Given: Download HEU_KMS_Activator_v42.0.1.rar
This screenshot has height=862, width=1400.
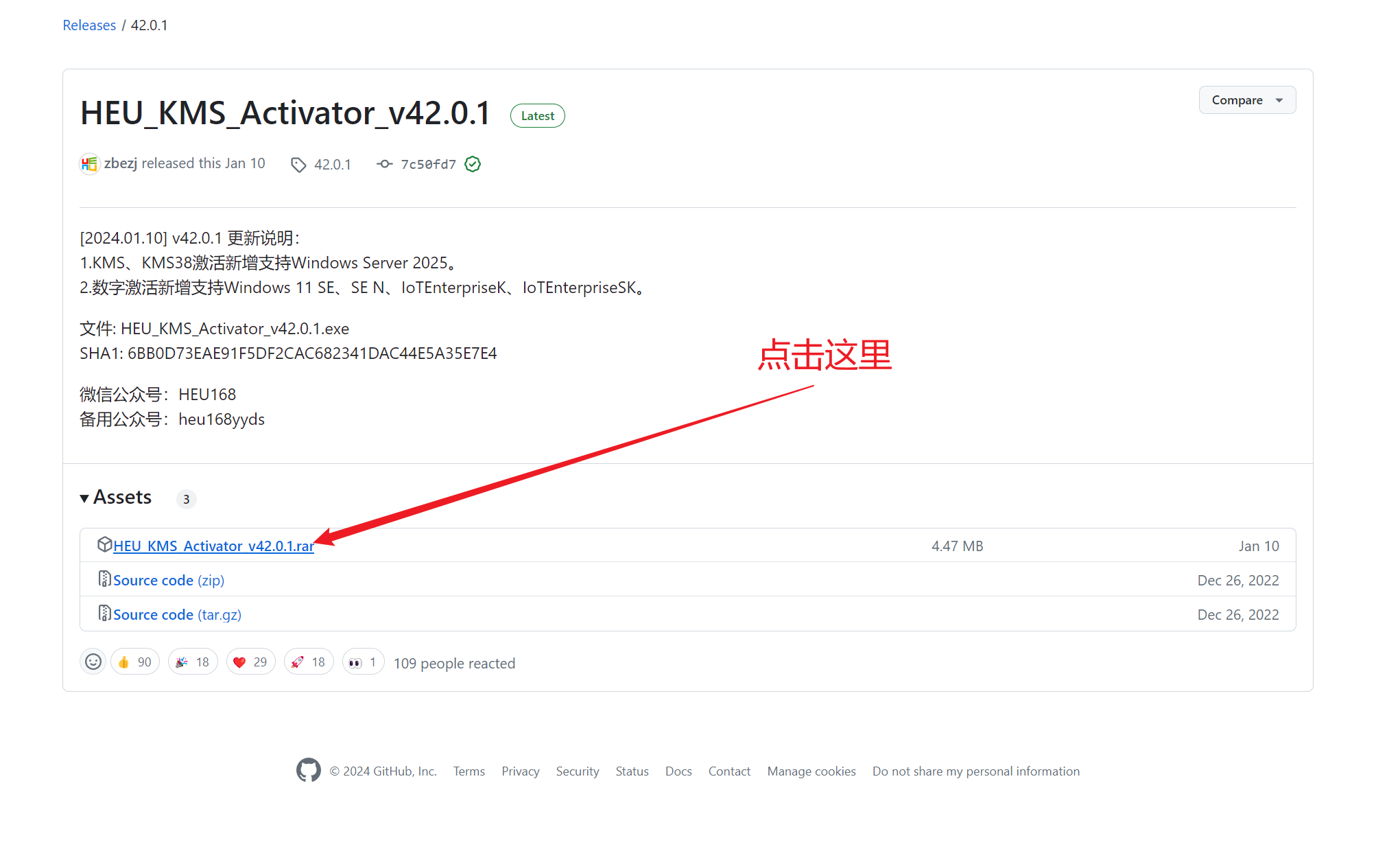Looking at the screenshot, I should pyautogui.click(x=213, y=546).
